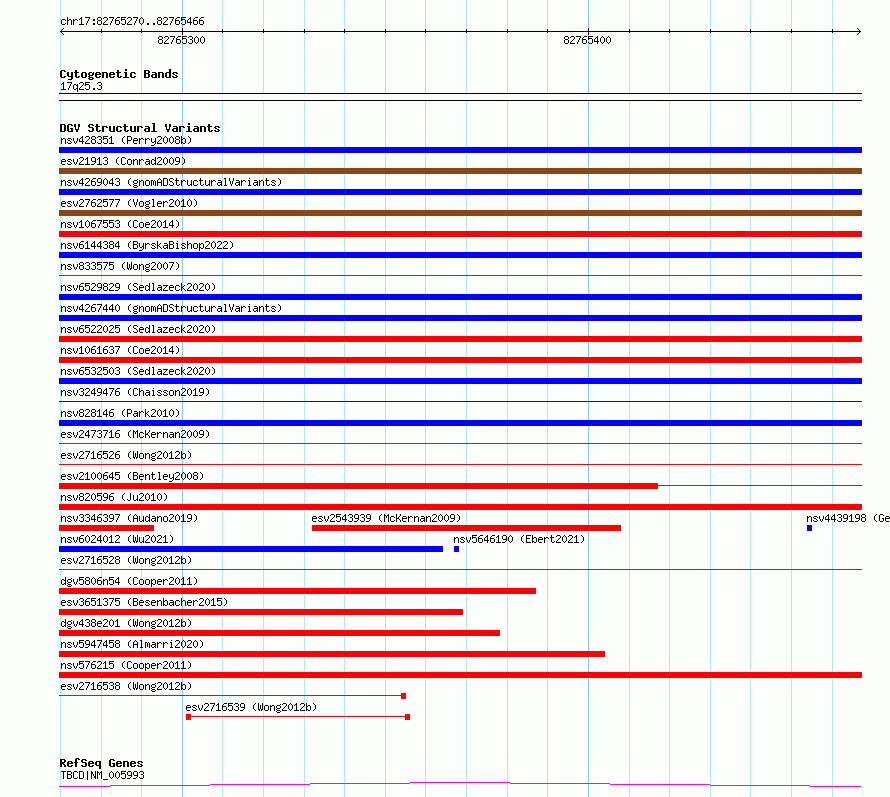Click nsv833575 (Wong2007) label

coord(120,266)
